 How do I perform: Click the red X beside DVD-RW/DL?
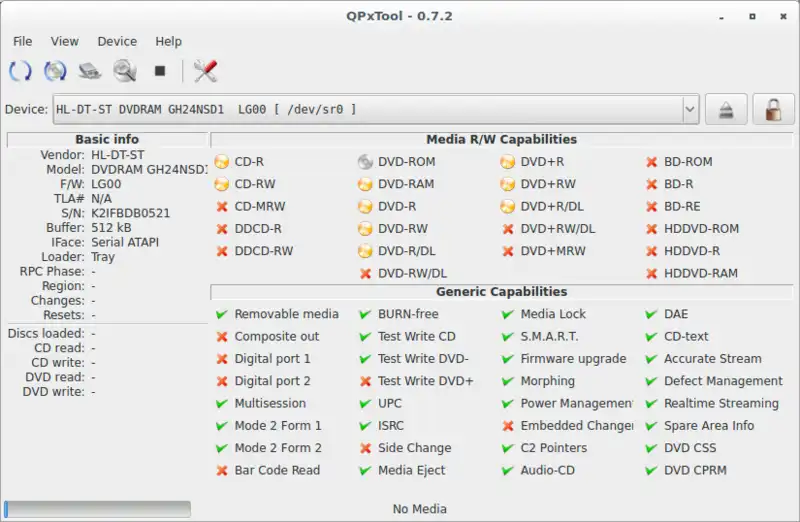click(x=365, y=274)
